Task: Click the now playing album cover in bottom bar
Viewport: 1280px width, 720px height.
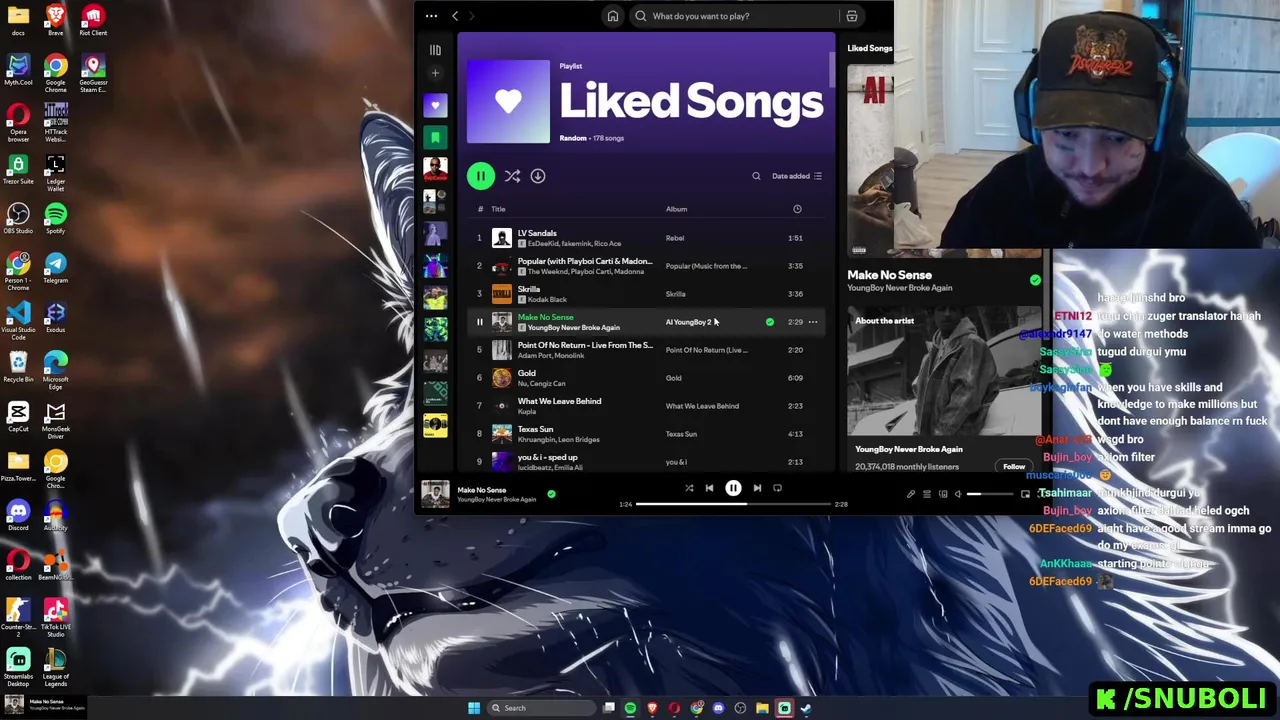Action: (435, 494)
